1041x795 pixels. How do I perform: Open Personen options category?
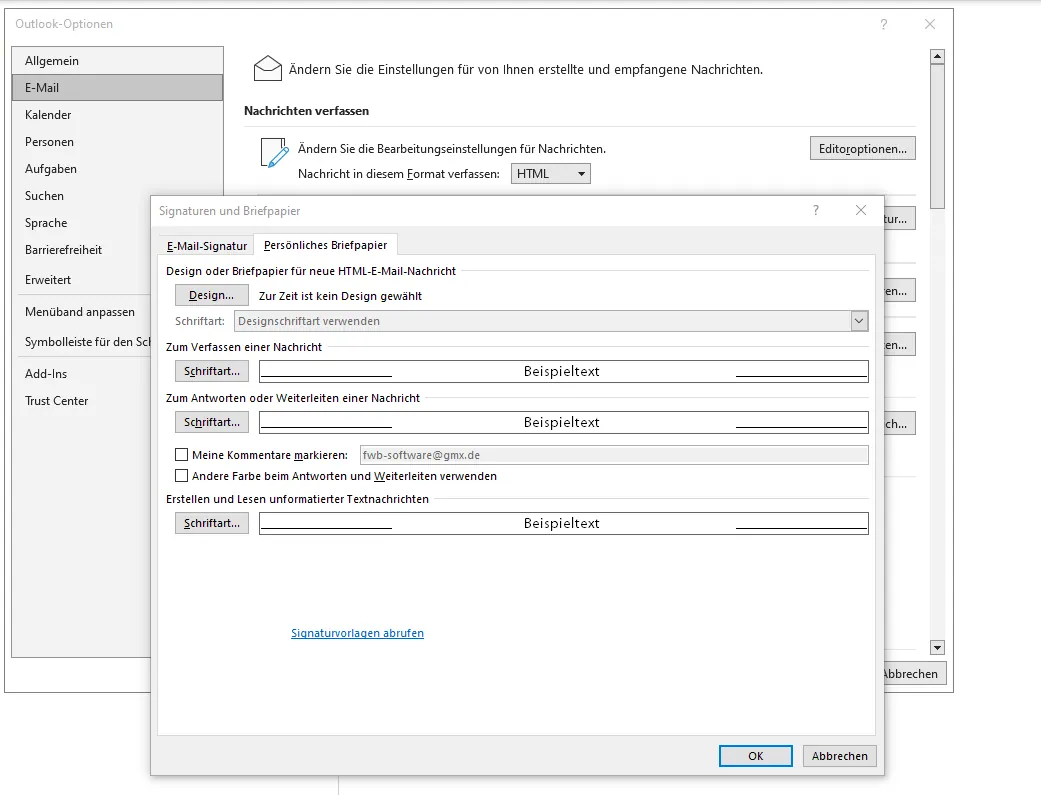coord(118,141)
